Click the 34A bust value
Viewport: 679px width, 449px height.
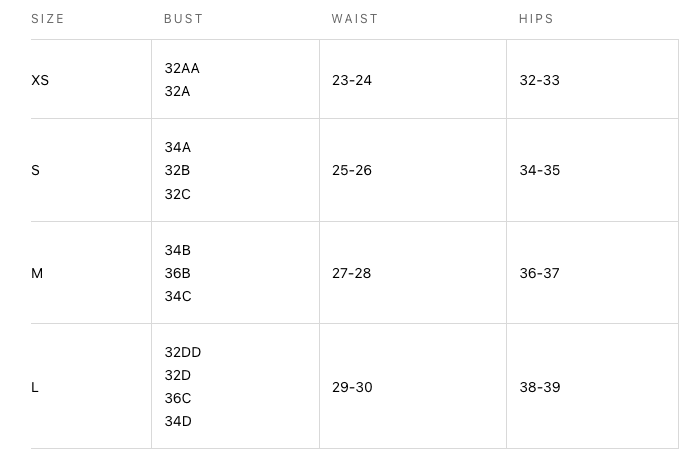click(178, 147)
